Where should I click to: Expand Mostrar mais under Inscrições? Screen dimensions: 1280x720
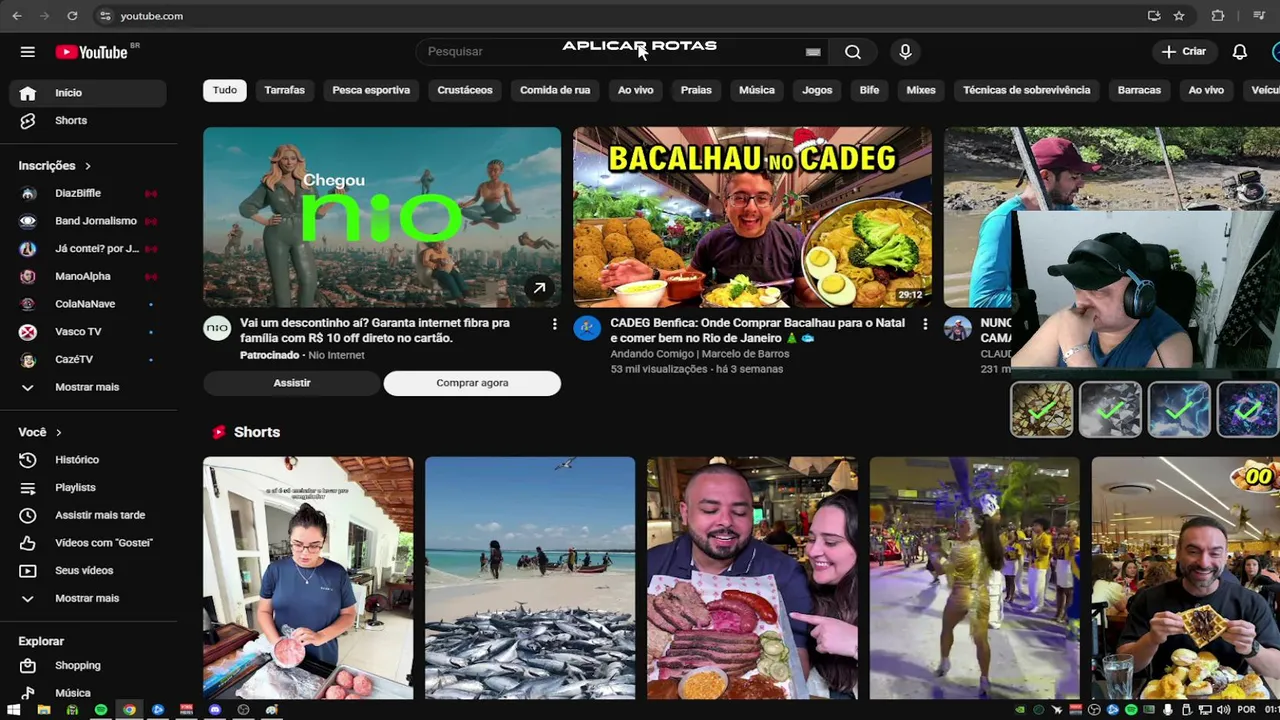pyautogui.click(x=88, y=388)
